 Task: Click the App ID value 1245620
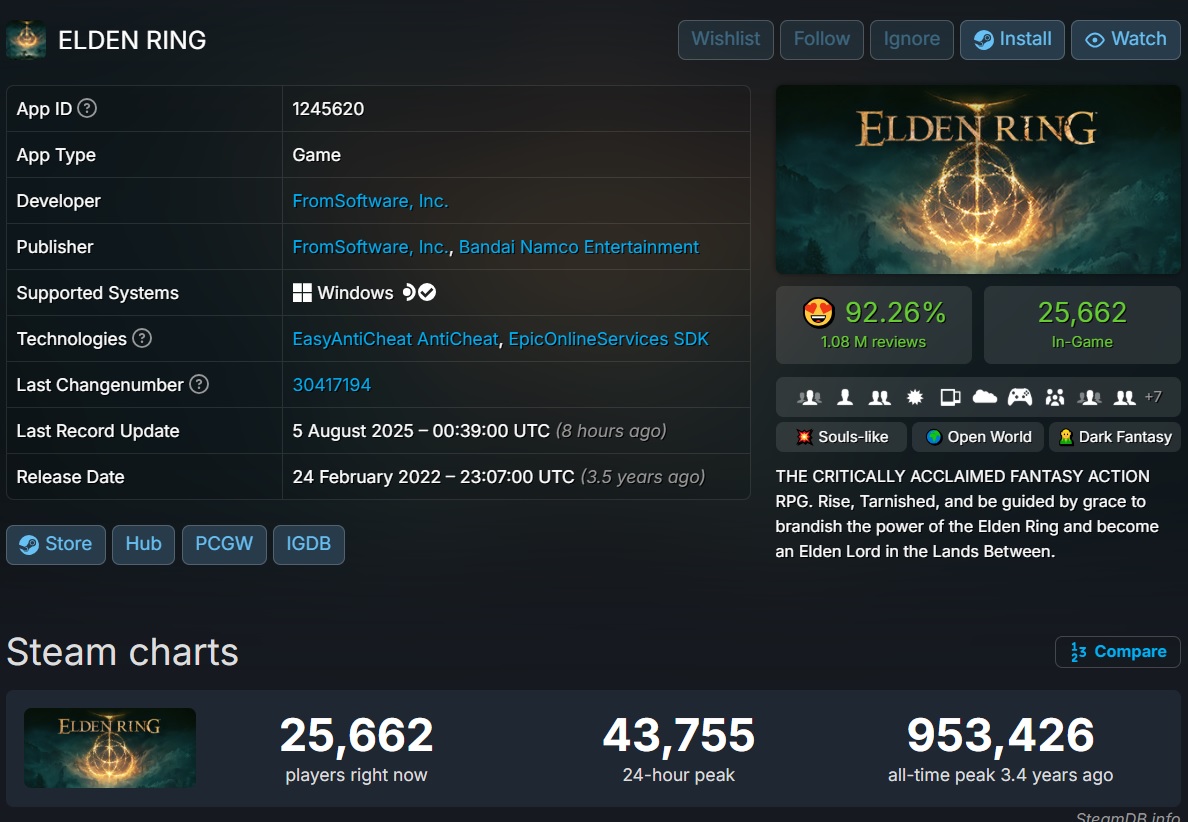point(328,108)
